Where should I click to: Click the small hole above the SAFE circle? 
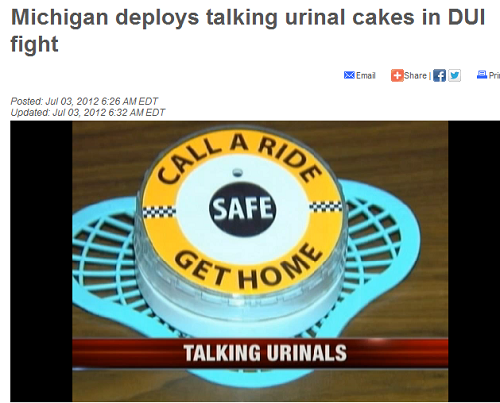(238, 172)
